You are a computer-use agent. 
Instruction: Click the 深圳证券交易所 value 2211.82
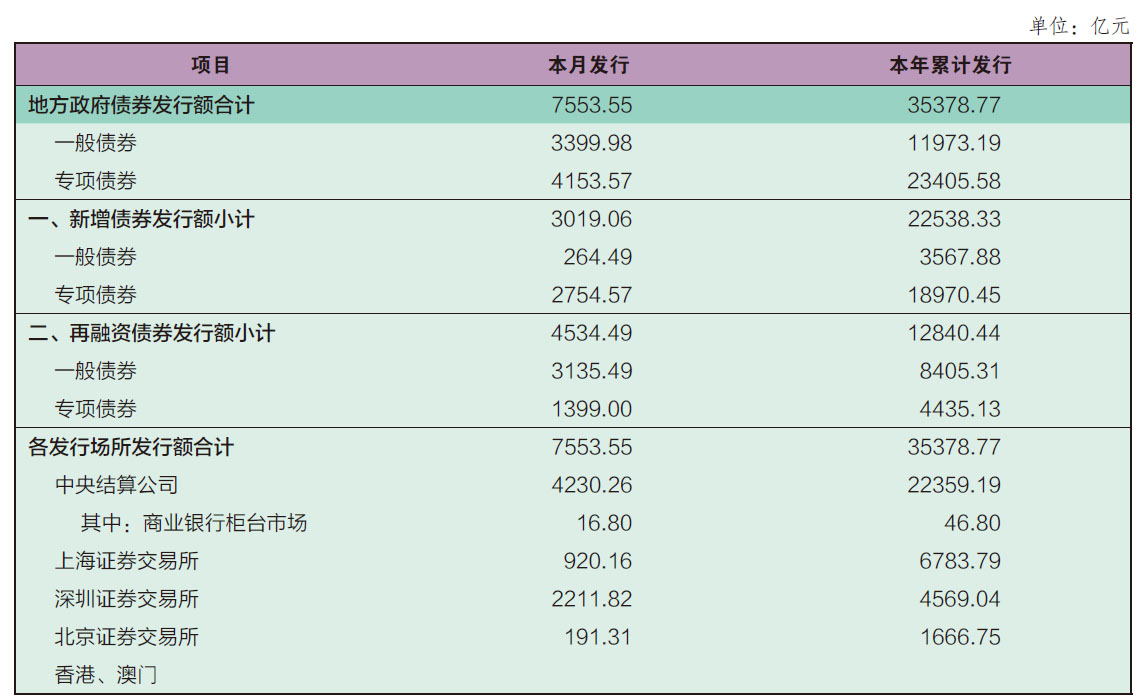(x=592, y=599)
